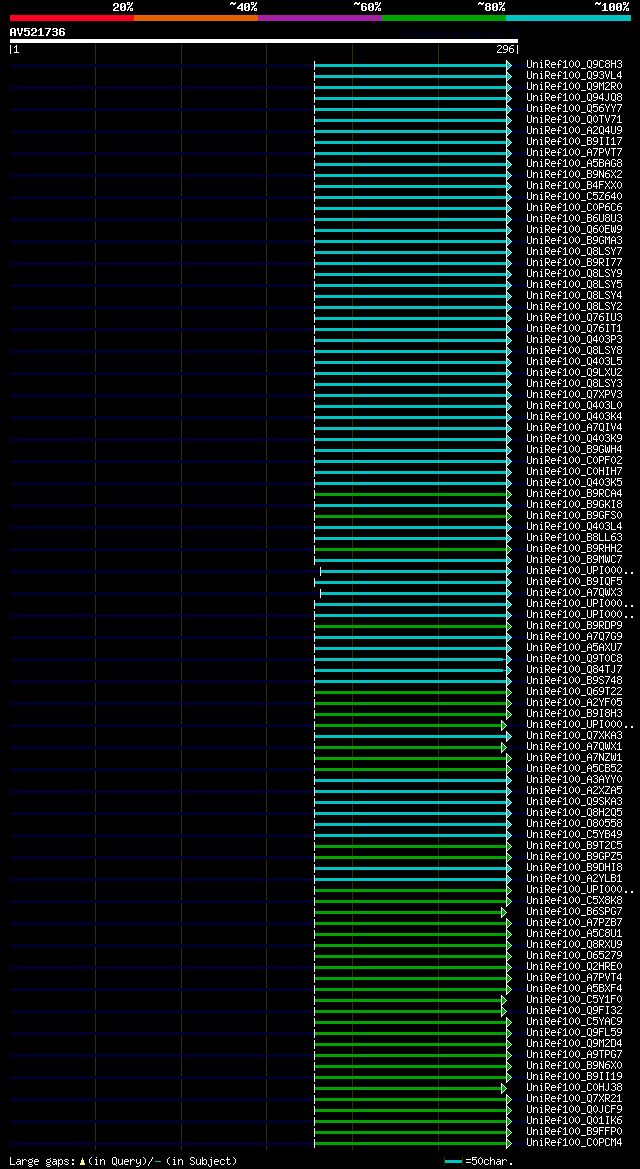Viewport: 640px width, 1169px height.
Task: Click the UniRef100_Q9SKA3 entry
Action: [574, 801]
